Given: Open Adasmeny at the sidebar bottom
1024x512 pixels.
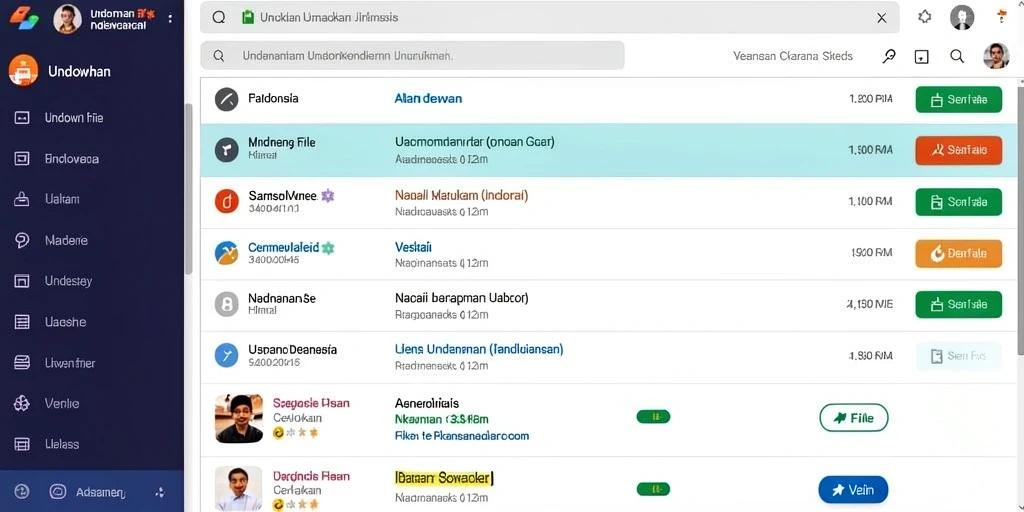Looking at the screenshot, I should click(x=101, y=492).
